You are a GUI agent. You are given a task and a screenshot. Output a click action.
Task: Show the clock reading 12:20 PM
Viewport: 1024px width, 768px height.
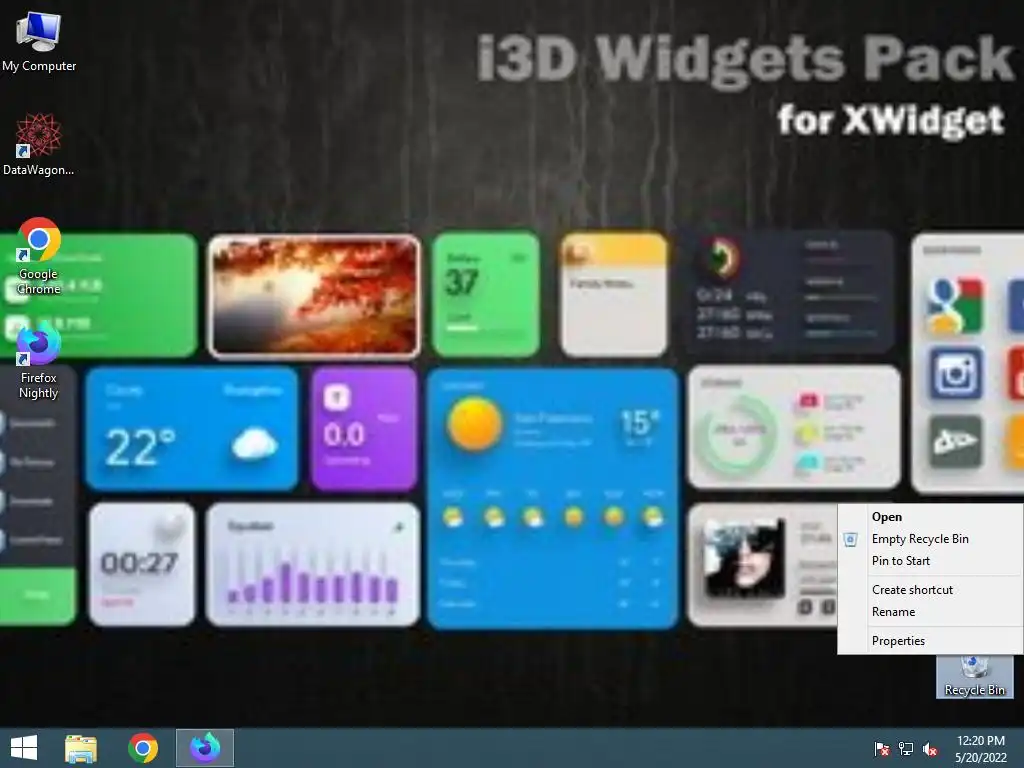coord(981,748)
